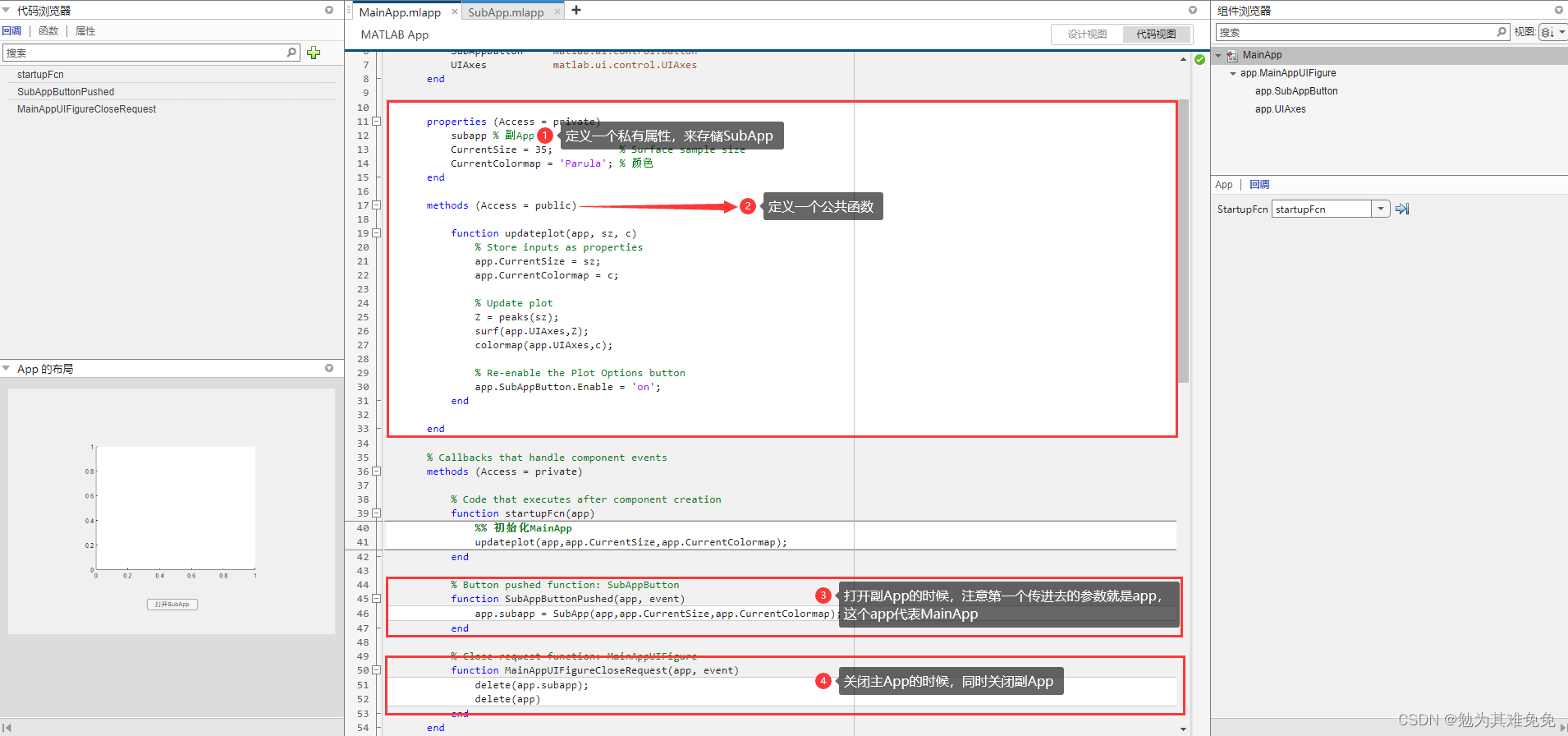
Task: Collapse the app.MainAppUIFigure tree node
Action: (x=1233, y=73)
